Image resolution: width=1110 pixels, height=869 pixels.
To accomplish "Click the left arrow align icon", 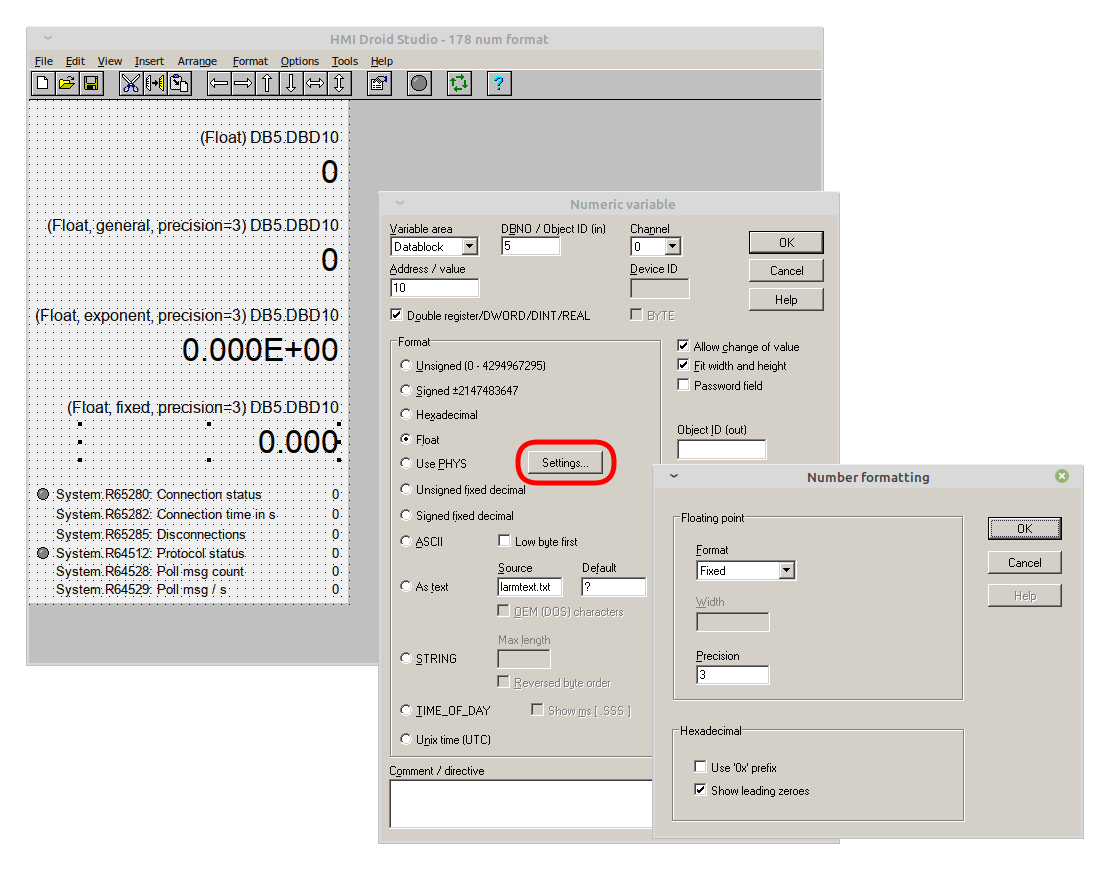I will [x=219, y=84].
